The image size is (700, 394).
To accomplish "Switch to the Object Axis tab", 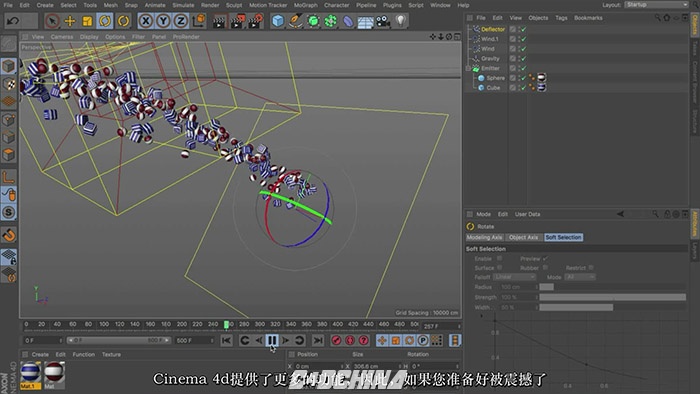I will (x=524, y=237).
